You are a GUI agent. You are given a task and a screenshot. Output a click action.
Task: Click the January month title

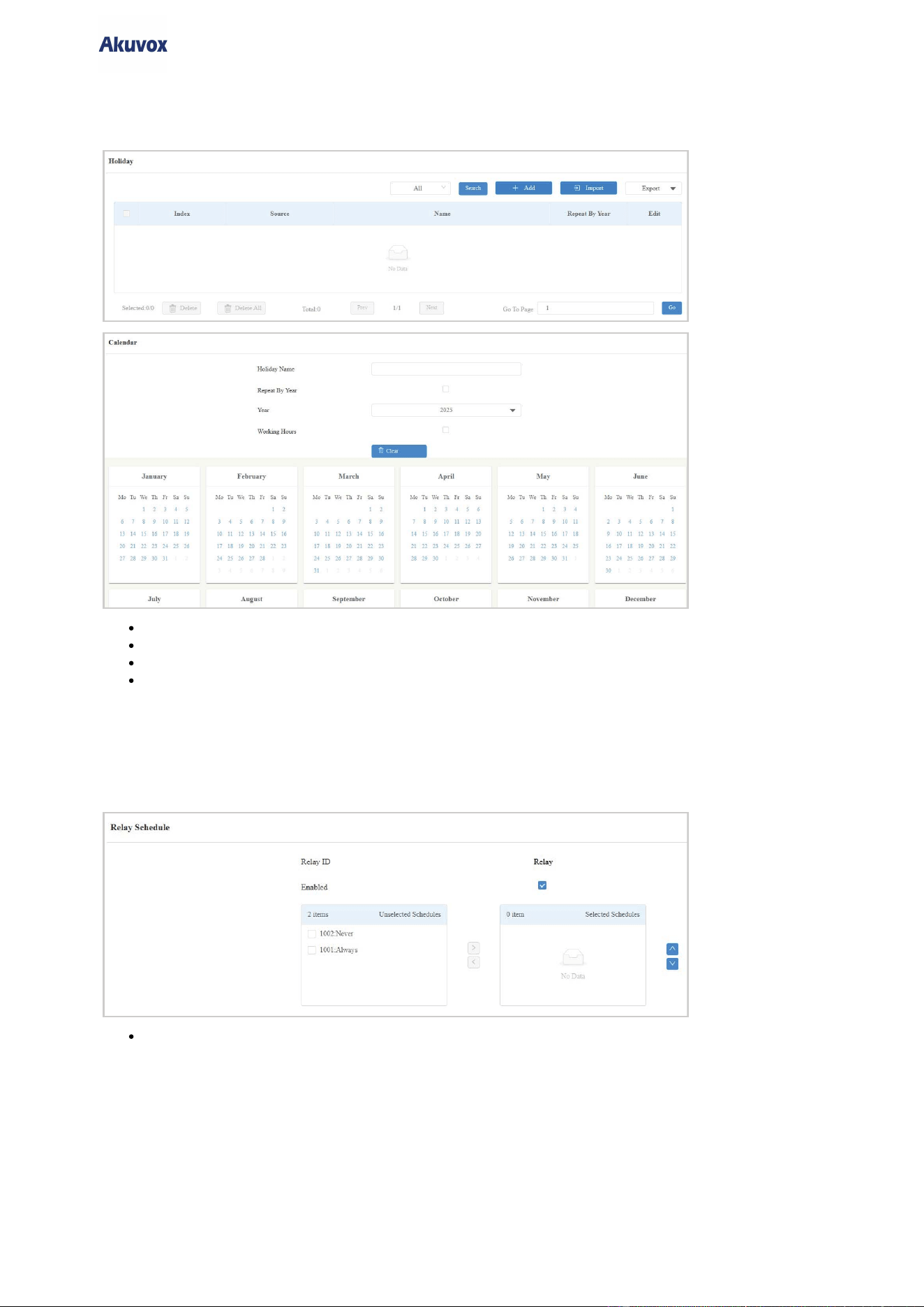(154, 476)
